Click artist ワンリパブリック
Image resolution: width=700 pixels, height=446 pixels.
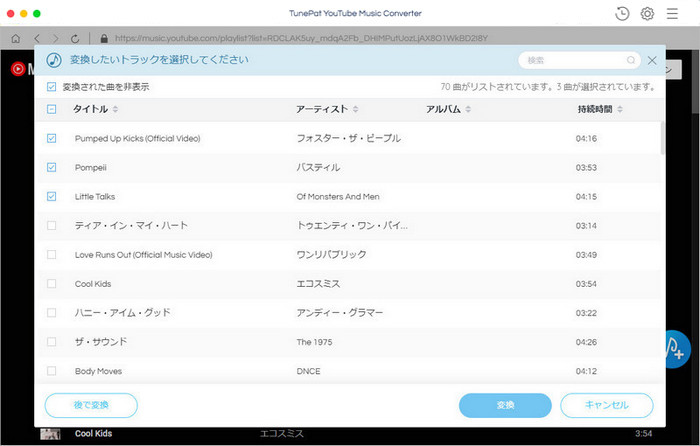[x=331, y=254]
